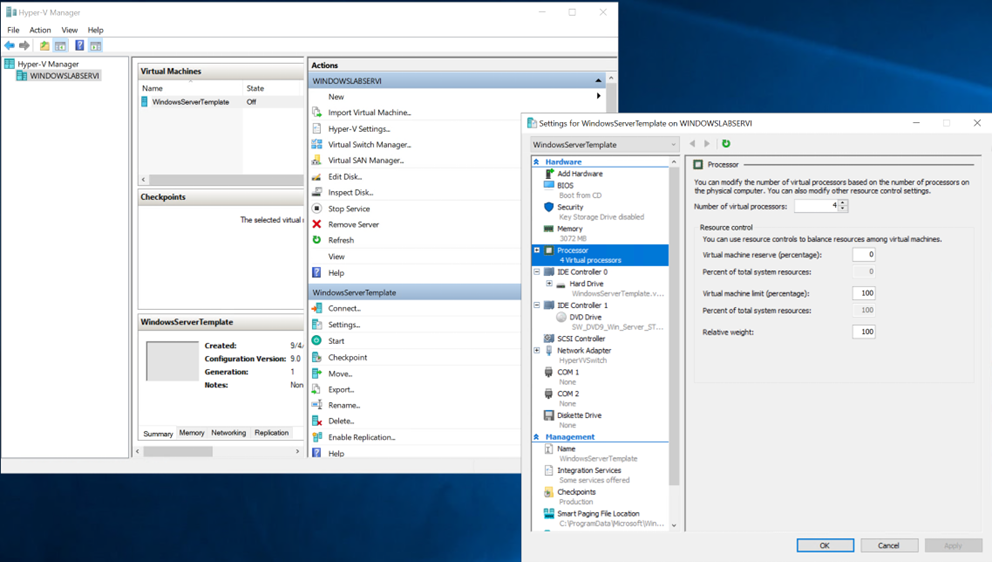
Task: Click the blue Help book toolbar icon
Action: [79, 46]
